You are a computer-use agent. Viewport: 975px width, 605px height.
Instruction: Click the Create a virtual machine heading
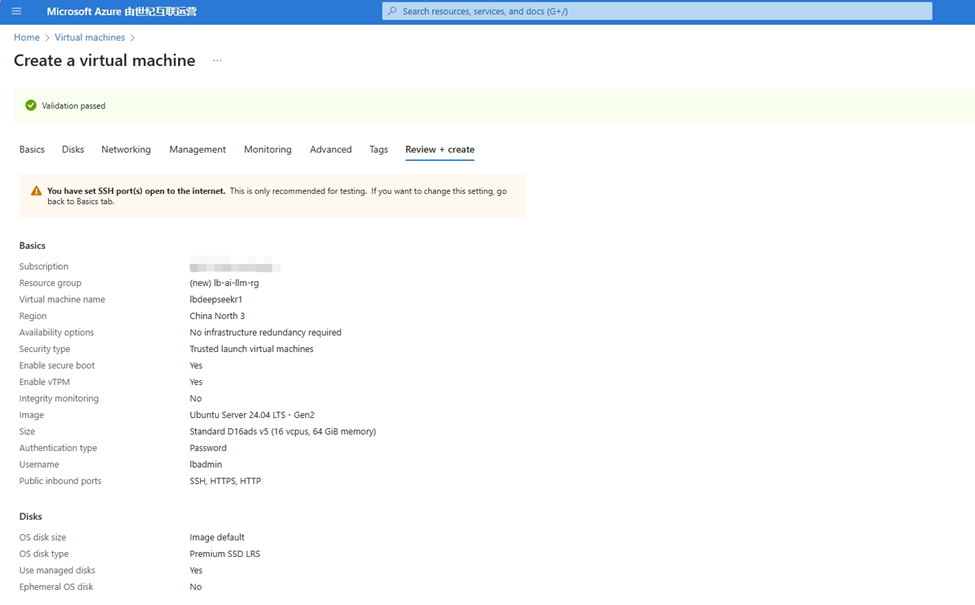point(105,61)
